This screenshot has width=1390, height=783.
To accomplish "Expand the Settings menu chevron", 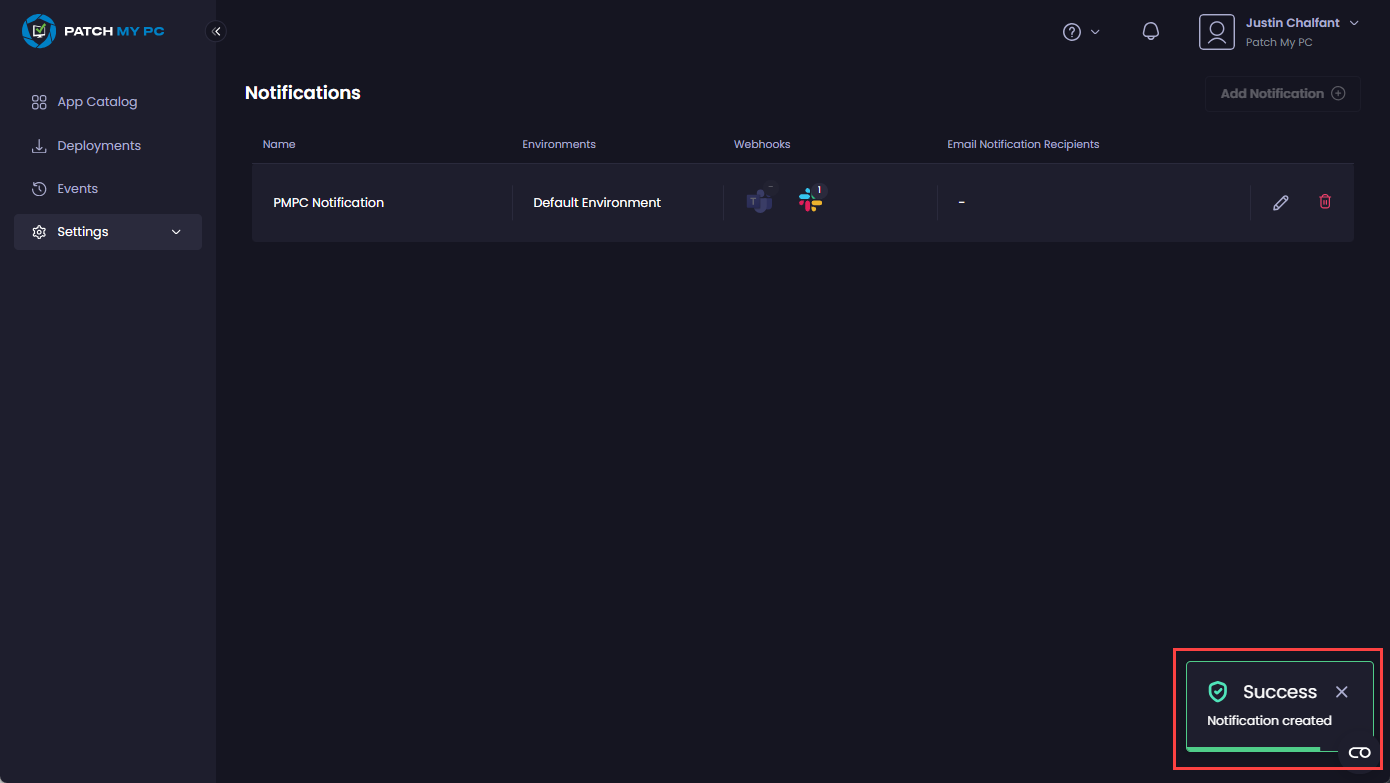I will (x=177, y=232).
